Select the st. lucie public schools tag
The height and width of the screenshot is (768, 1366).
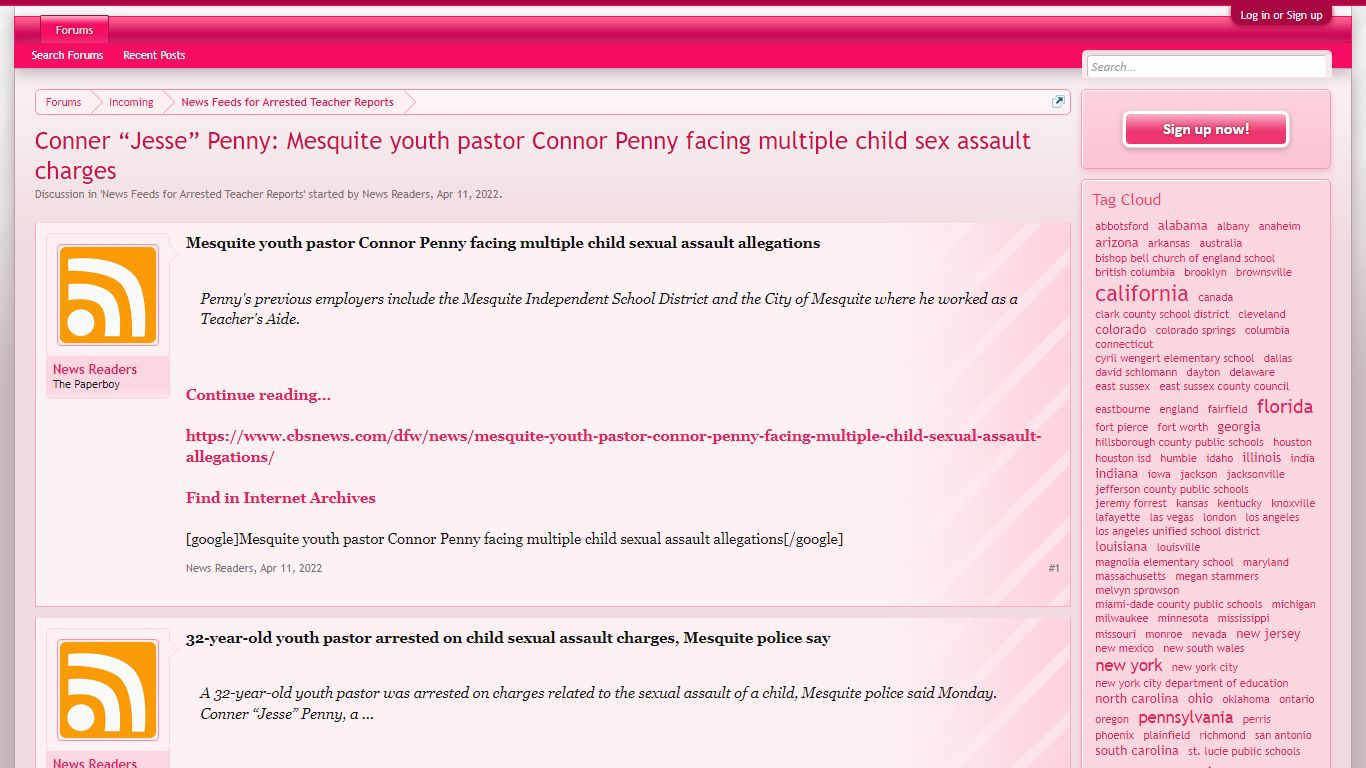[1244, 751]
